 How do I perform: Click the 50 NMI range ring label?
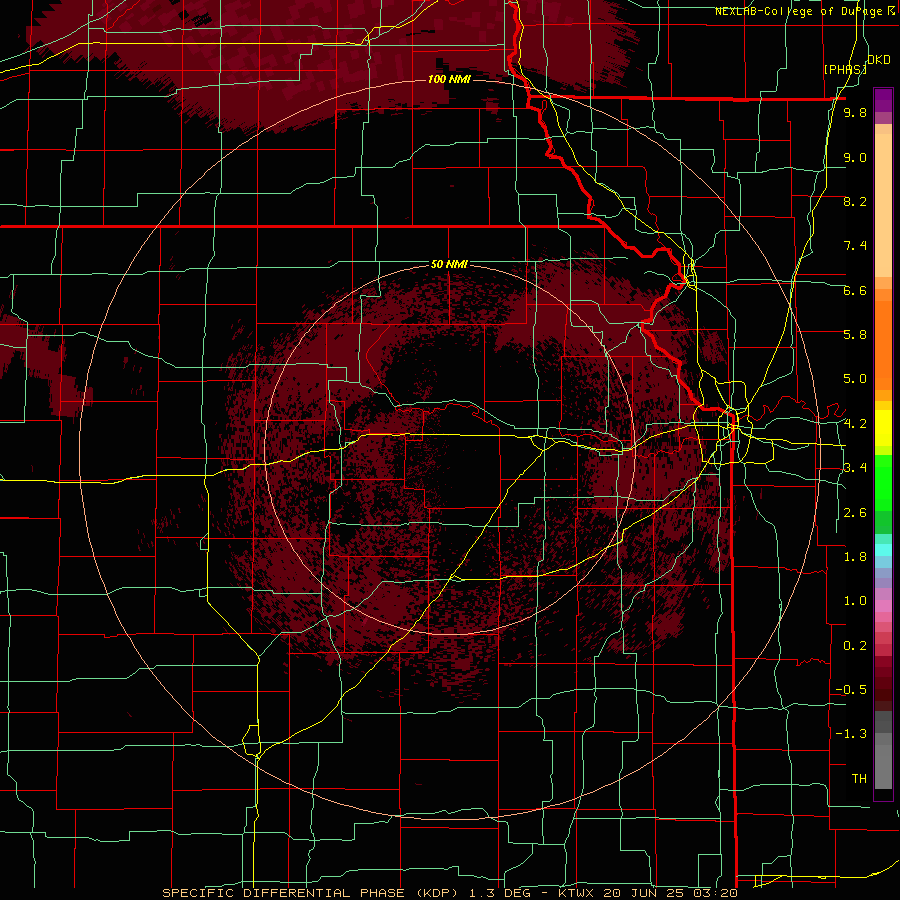click(x=449, y=264)
